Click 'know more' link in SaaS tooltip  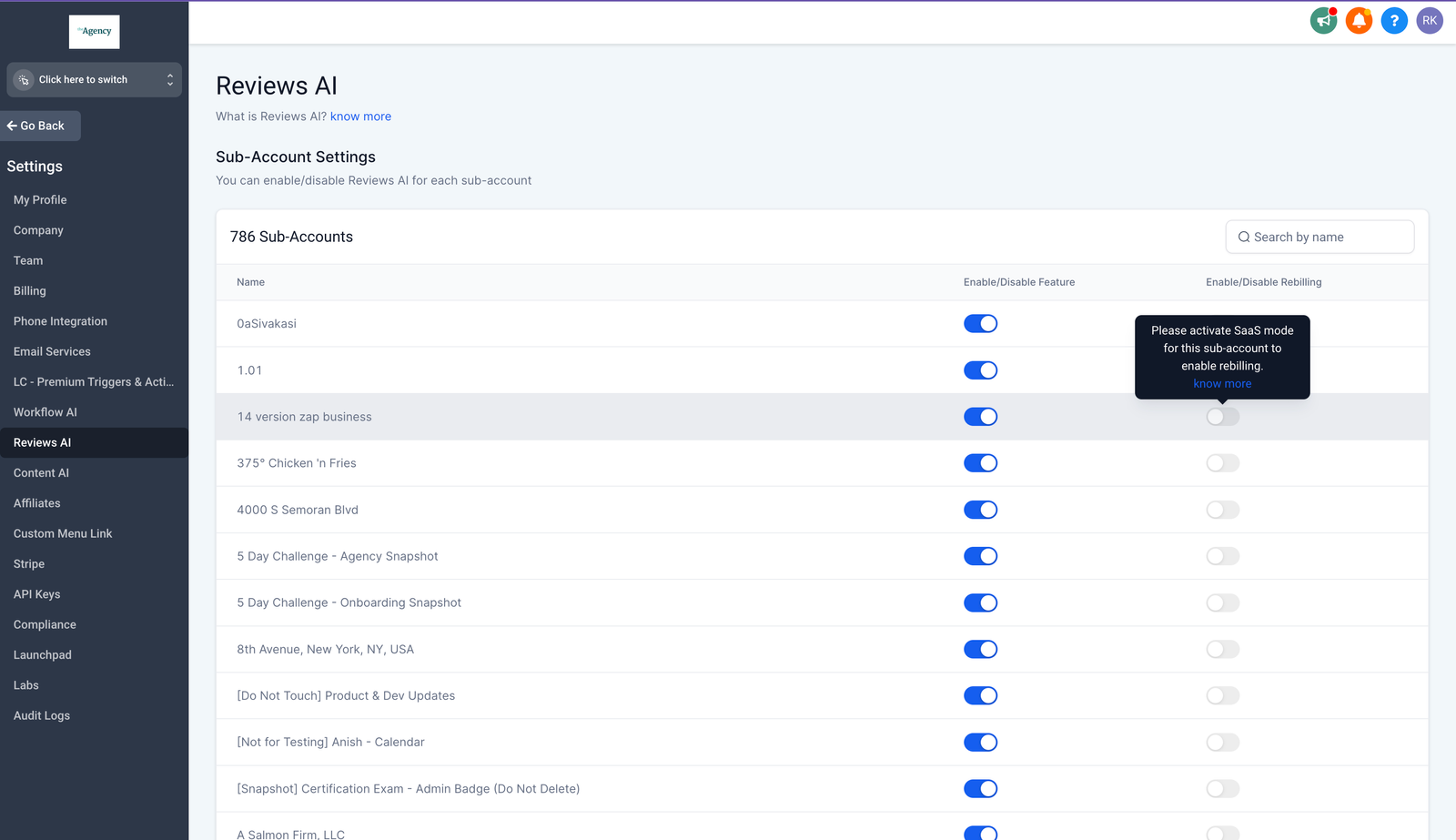point(1222,384)
